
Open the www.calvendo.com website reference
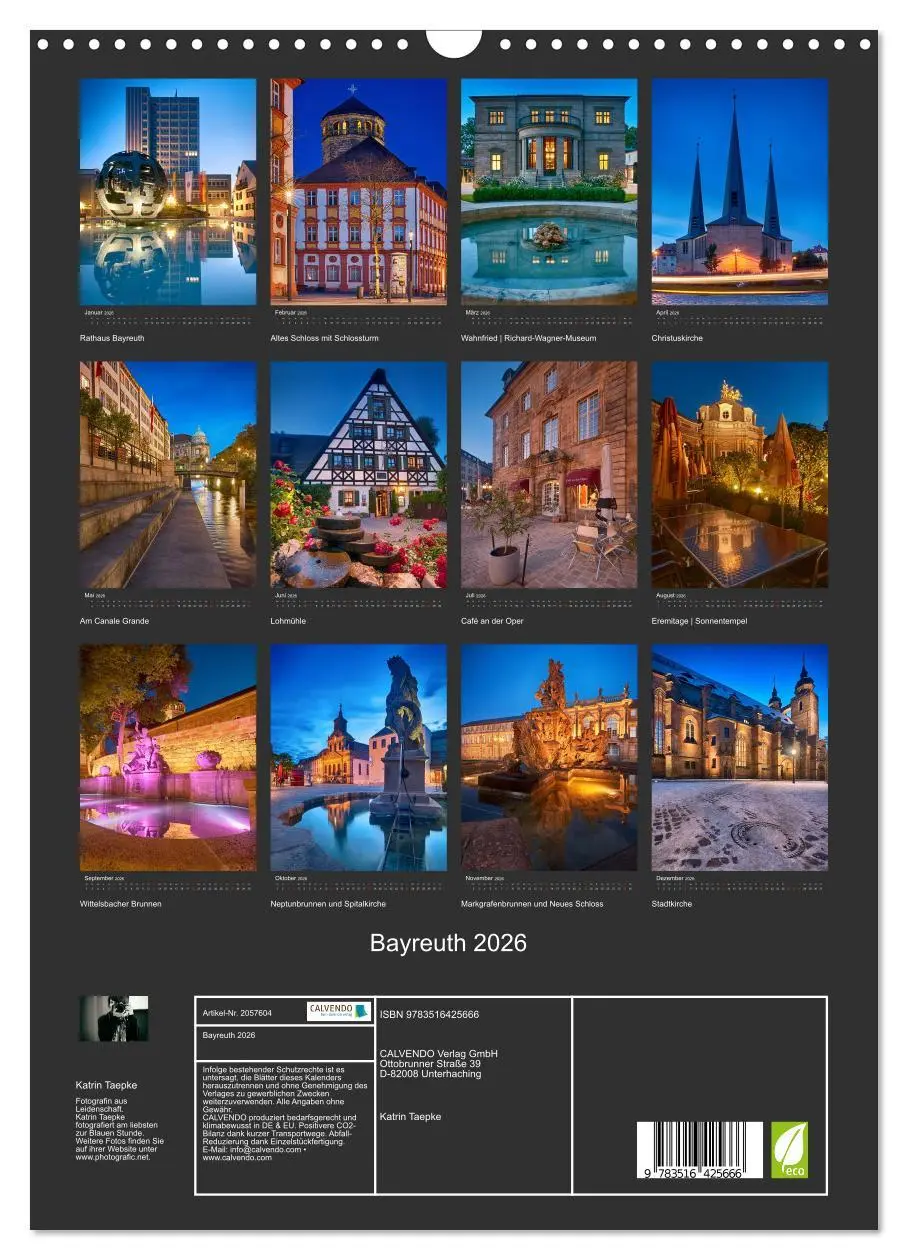237,1158
